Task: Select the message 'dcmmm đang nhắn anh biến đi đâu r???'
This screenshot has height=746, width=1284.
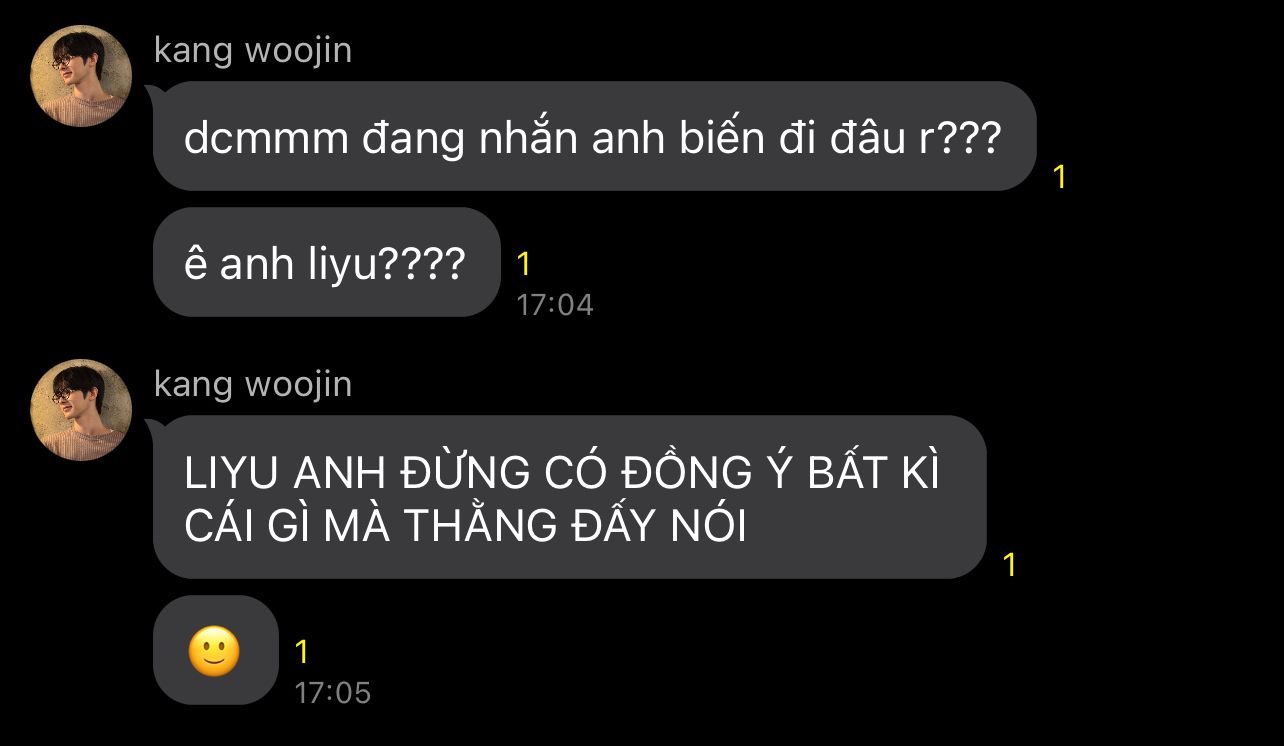Action: point(594,136)
